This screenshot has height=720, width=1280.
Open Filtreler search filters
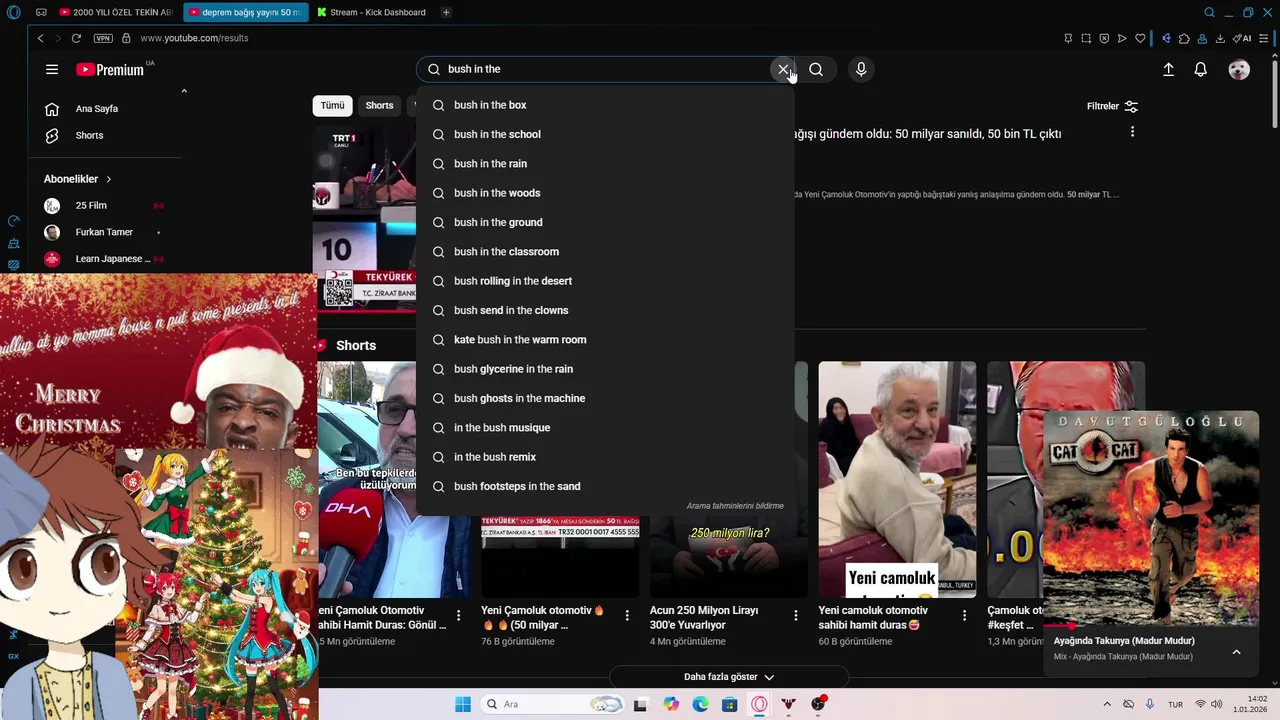[x=1112, y=106]
